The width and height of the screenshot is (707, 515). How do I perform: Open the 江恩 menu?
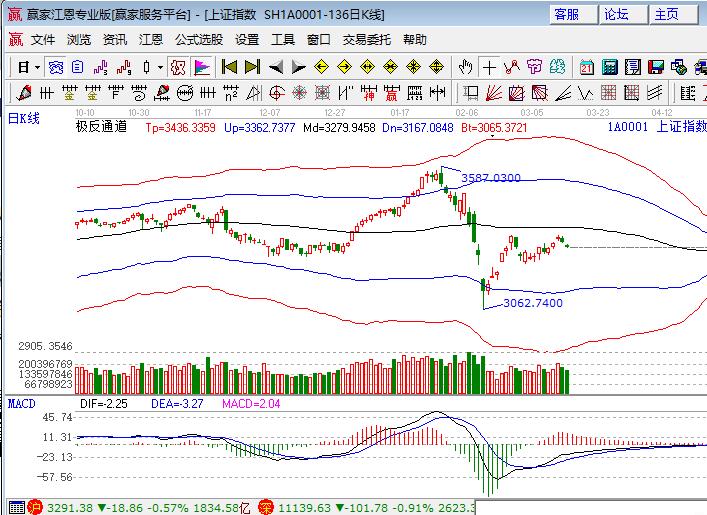(150, 40)
